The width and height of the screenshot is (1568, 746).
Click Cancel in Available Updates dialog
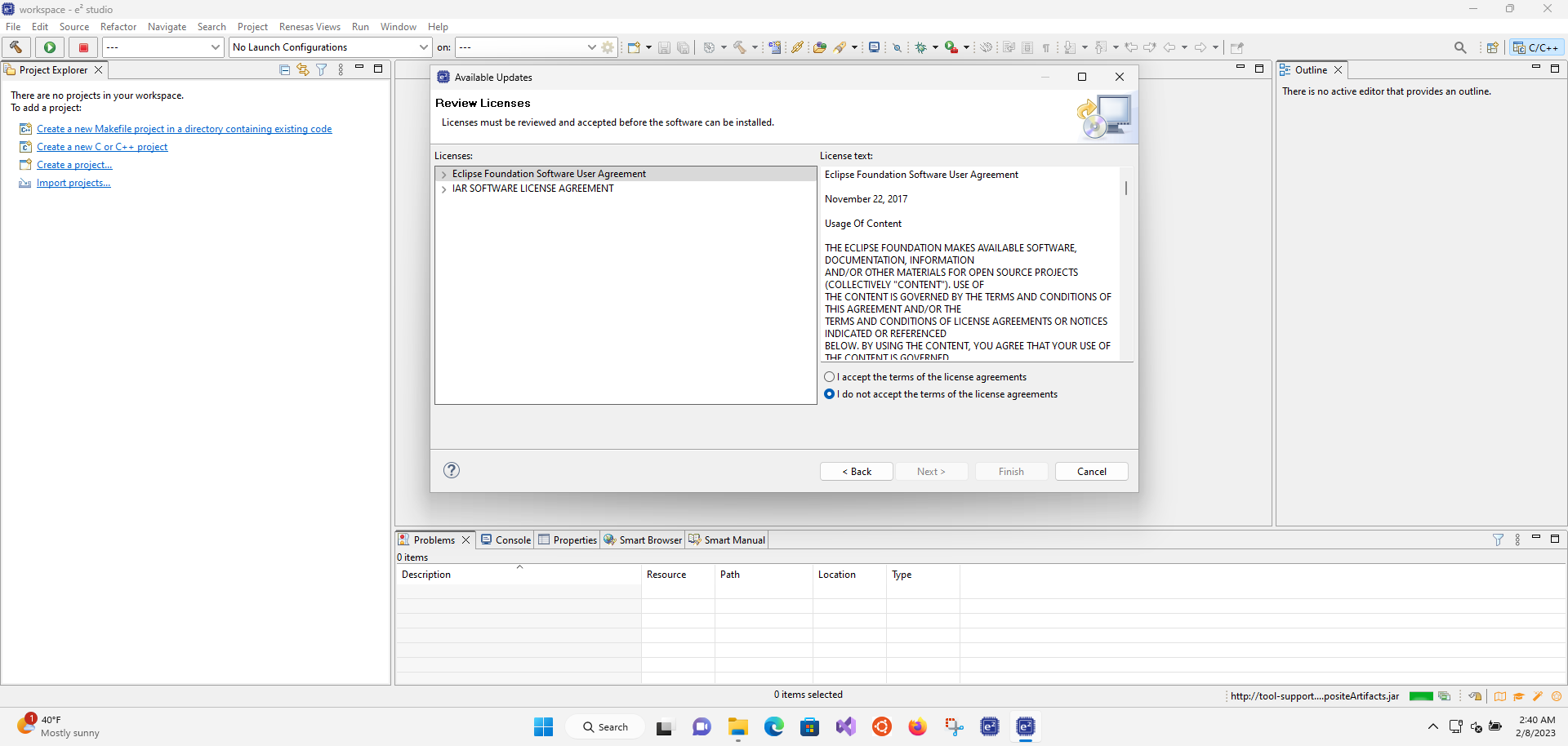[x=1092, y=472]
